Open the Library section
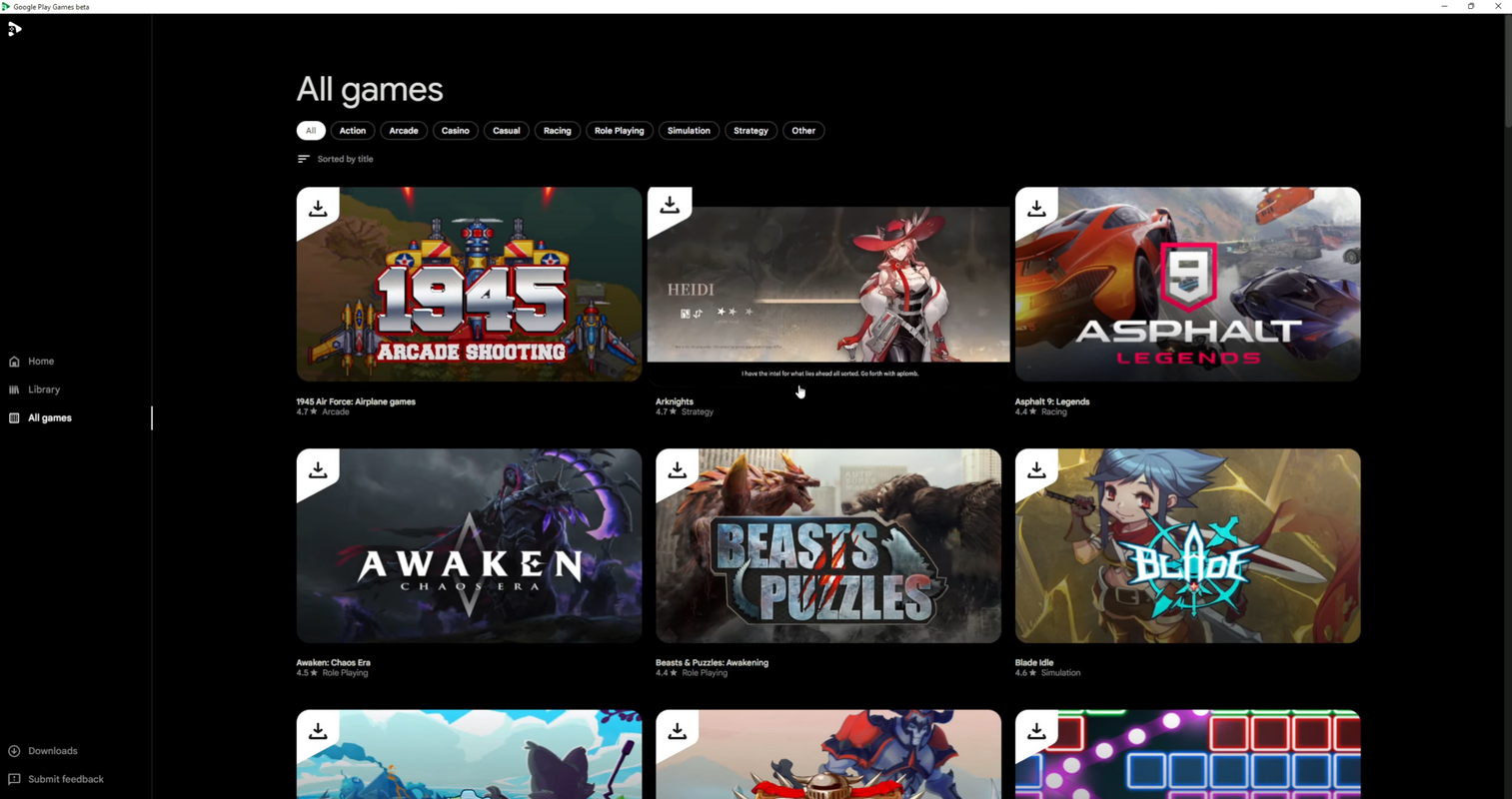Screen dimensions: 1512x799 coord(44,390)
